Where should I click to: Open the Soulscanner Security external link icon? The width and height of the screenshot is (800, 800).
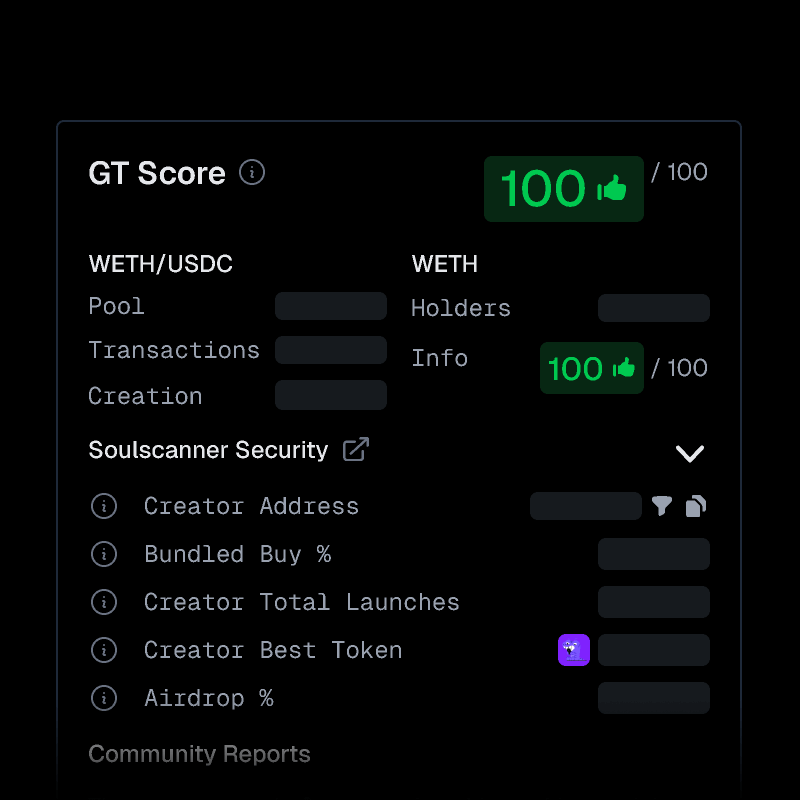point(356,449)
